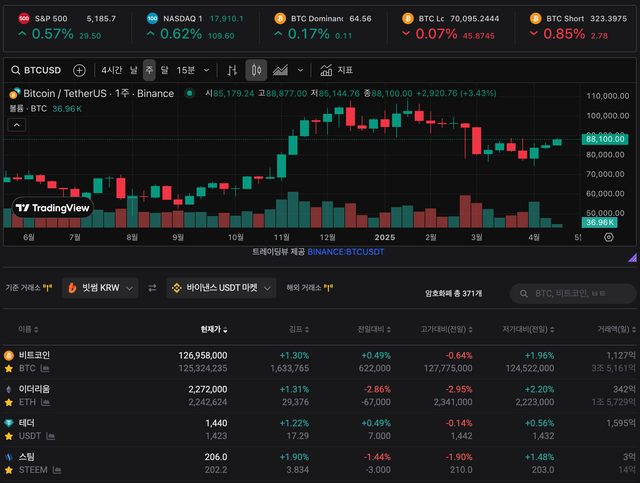Open the chart icon beside STEEM ticker
Viewport: 640px width, 483px height.
point(57,470)
